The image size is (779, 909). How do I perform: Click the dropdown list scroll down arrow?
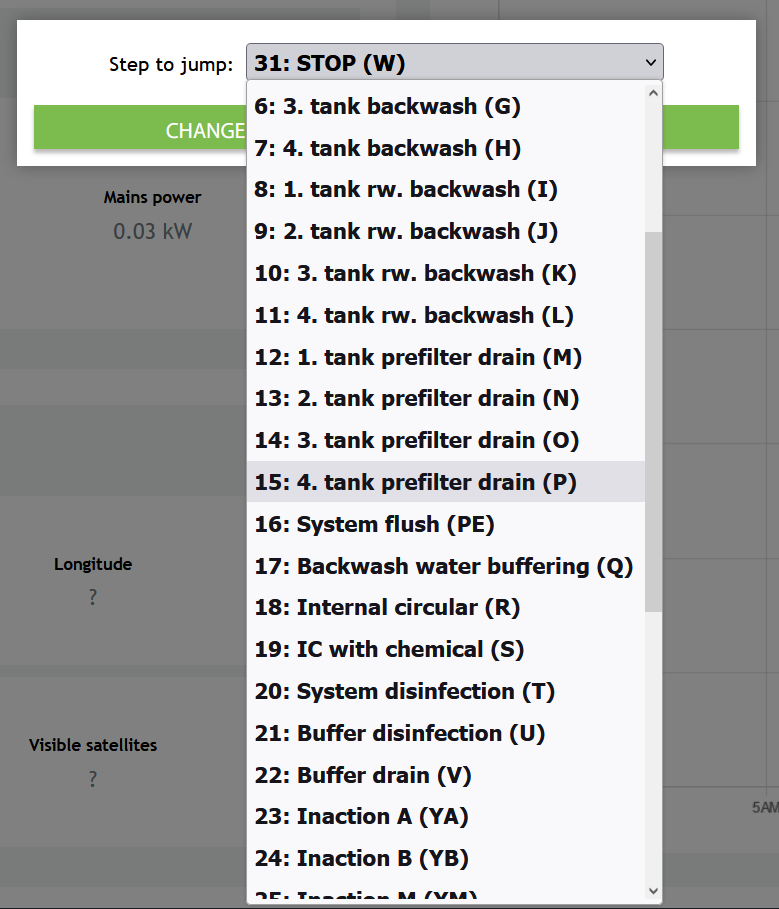654,891
